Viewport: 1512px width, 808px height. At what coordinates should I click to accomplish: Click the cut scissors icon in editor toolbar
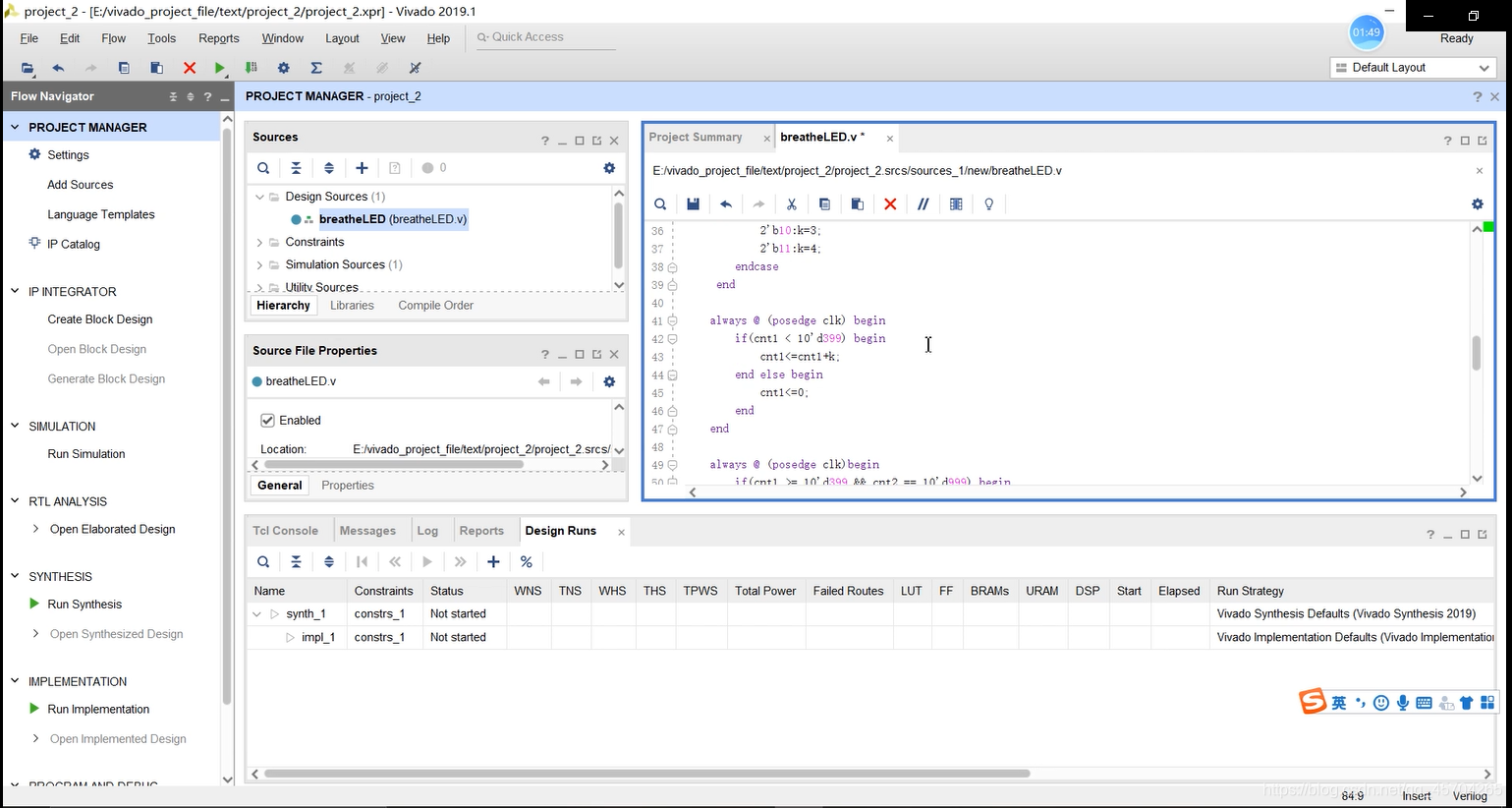pos(791,204)
